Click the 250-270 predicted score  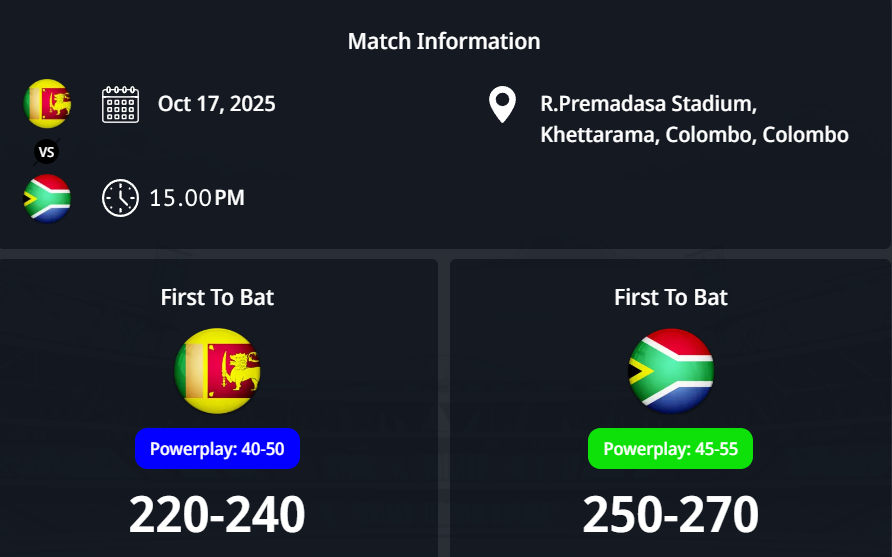(670, 515)
